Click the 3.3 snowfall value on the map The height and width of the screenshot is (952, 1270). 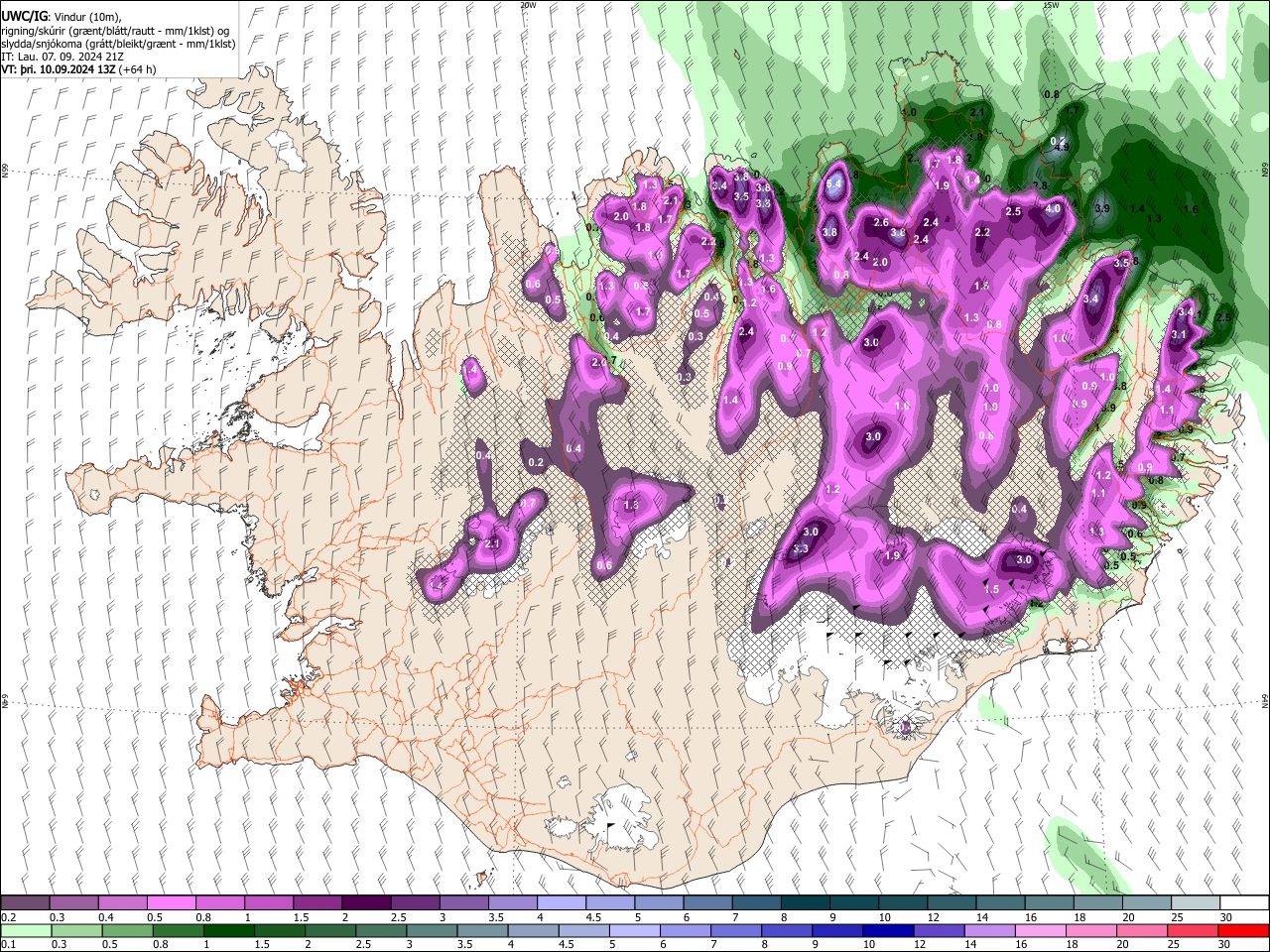[802, 549]
